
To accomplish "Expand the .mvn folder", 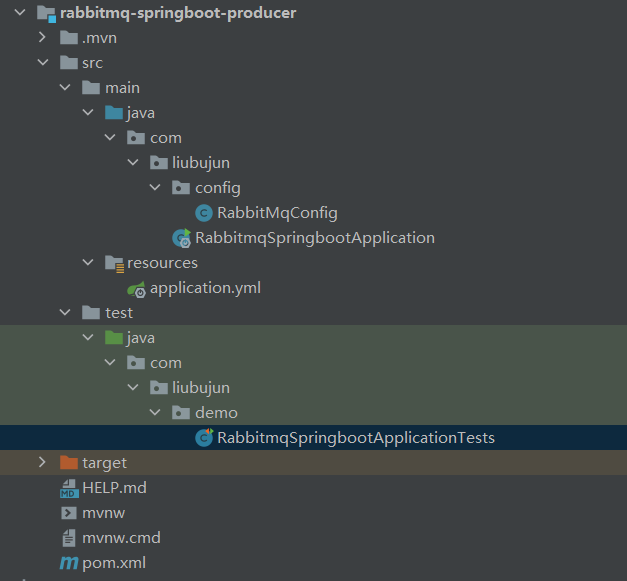I will tap(42, 38).
